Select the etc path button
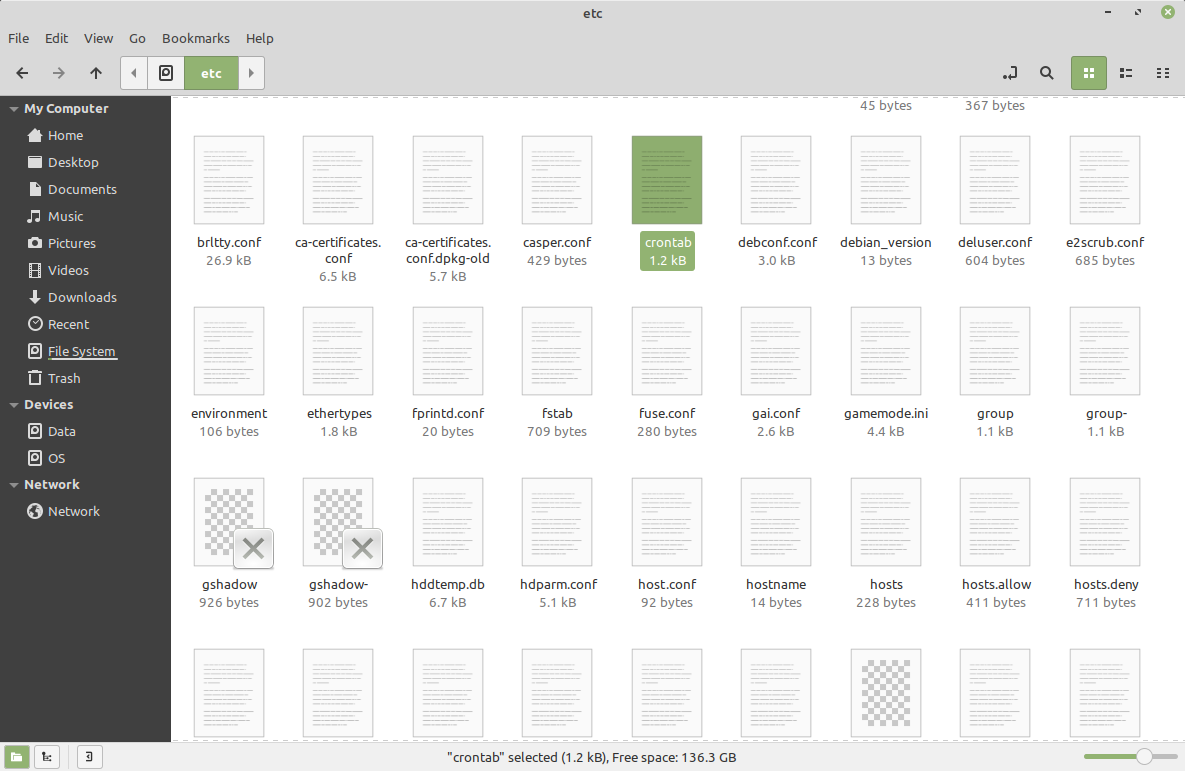This screenshot has width=1185, height=771. point(212,73)
